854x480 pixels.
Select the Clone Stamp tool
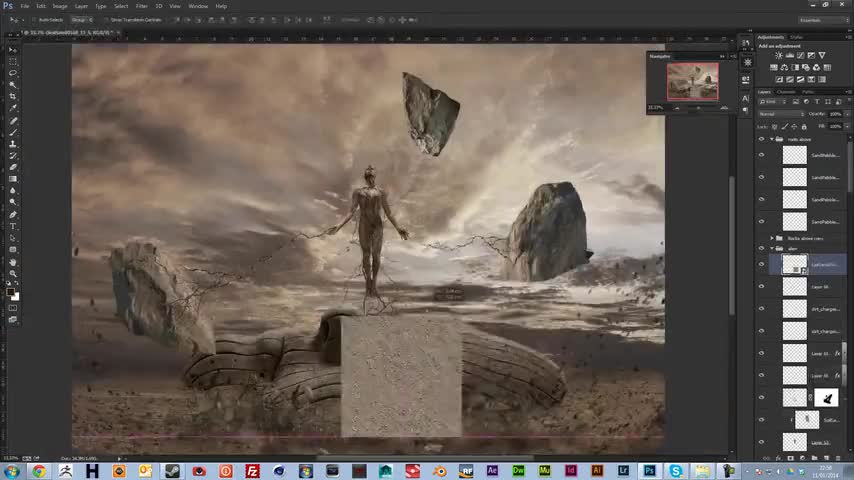click(x=13, y=144)
